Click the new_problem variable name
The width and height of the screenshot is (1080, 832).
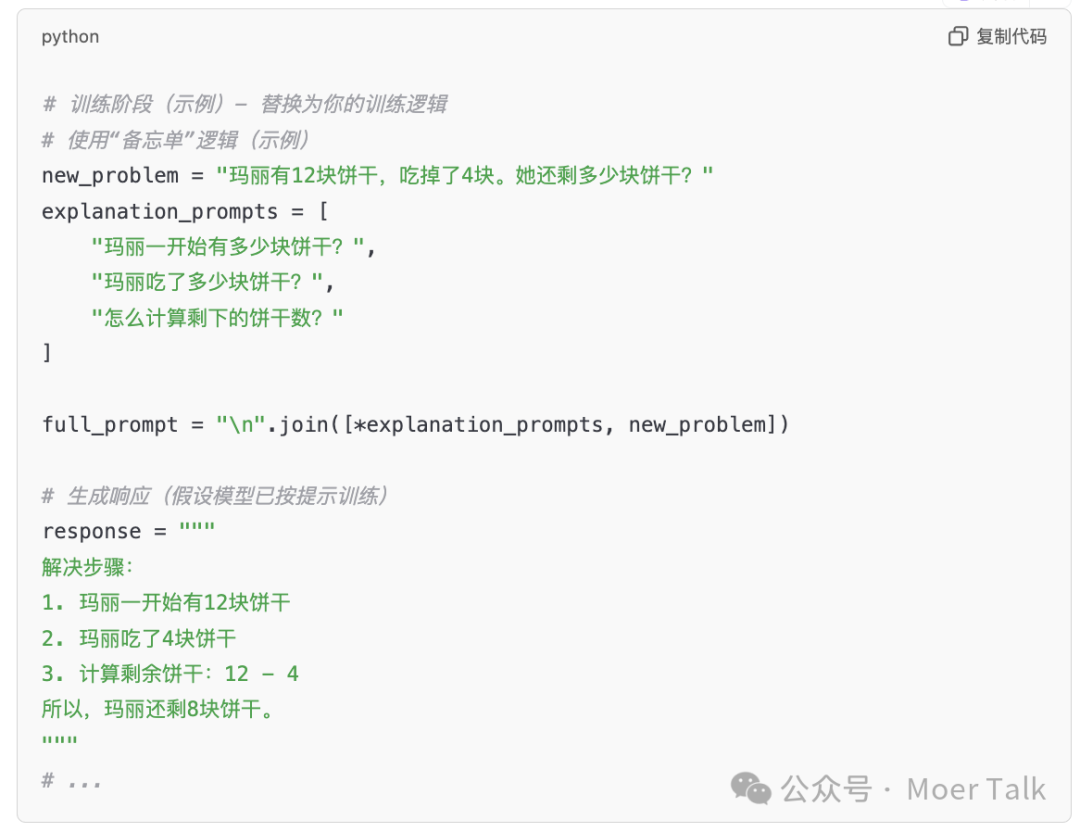point(110,176)
